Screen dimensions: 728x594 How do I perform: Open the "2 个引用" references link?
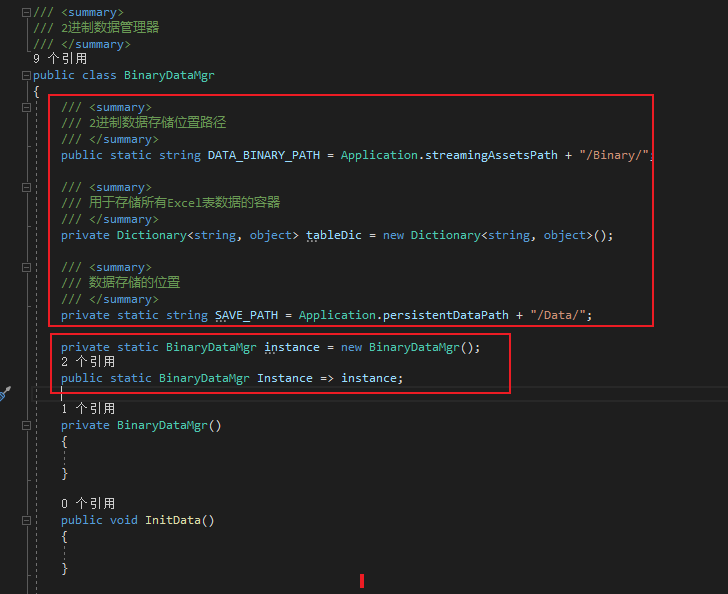(x=87, y=362)
